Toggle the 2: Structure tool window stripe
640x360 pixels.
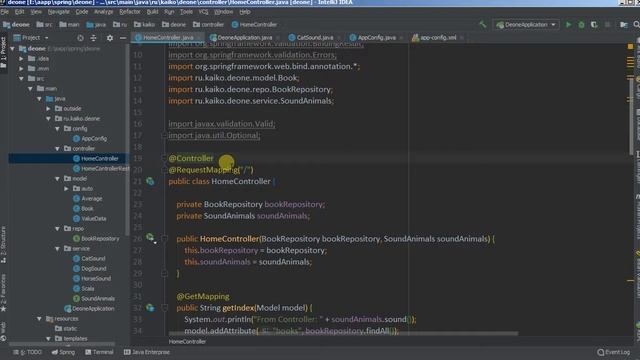[3, 244]
